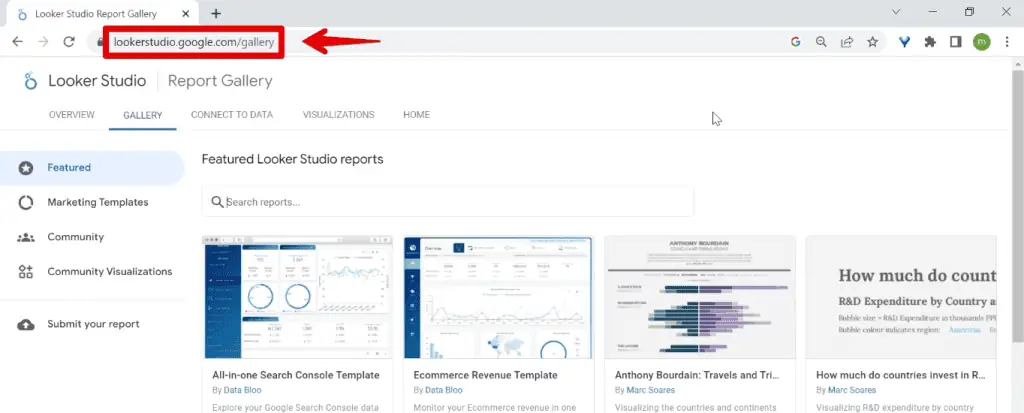Switch to the Connect to Data tab

pyautogui.click(x=232, y=115)
